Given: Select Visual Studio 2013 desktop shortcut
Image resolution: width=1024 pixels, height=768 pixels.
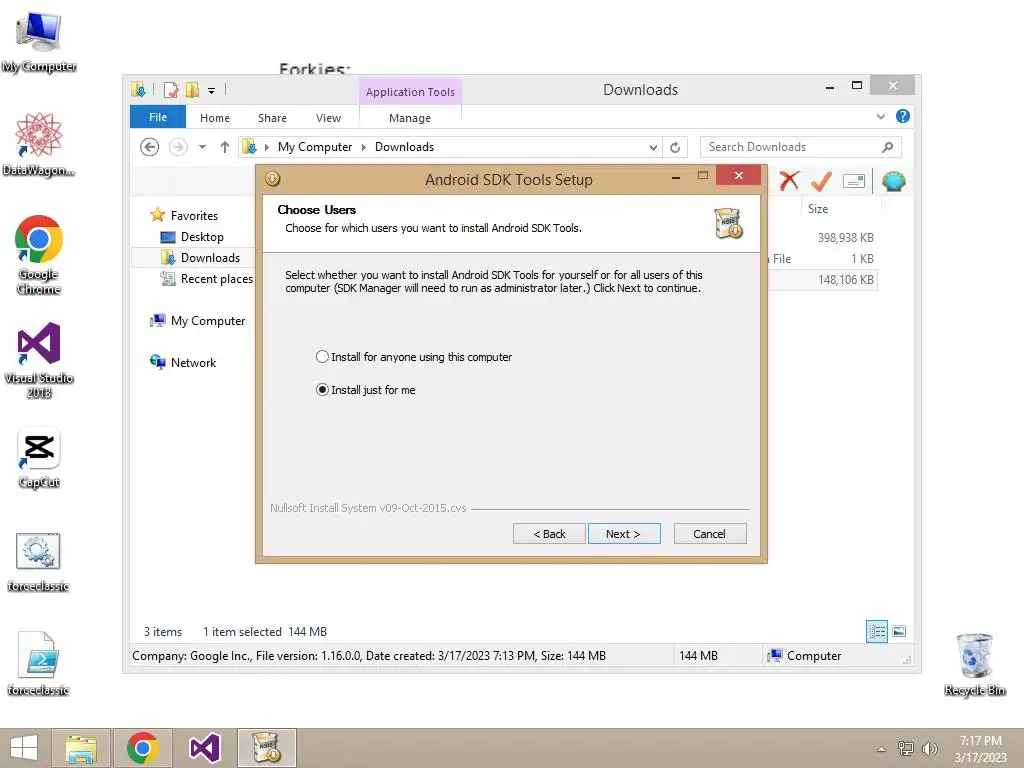Looking at the screenshot, I should [39, 360].
